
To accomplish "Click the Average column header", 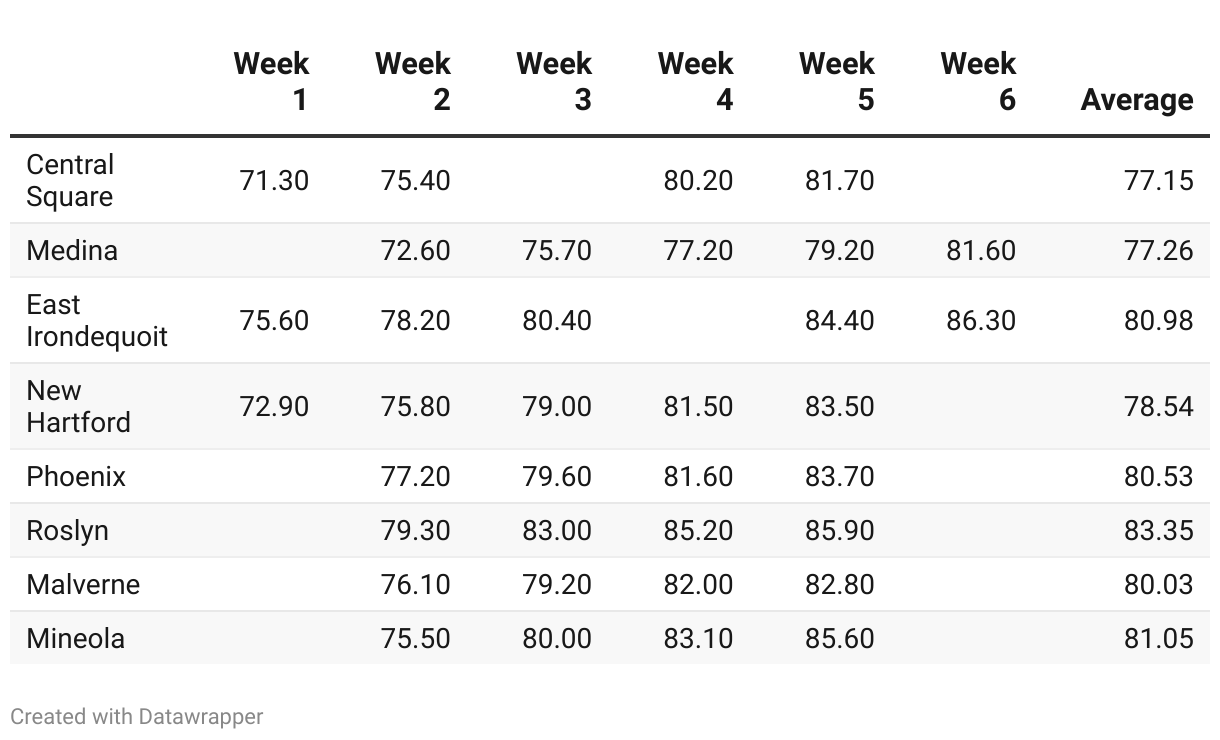I will point(1136,99).
